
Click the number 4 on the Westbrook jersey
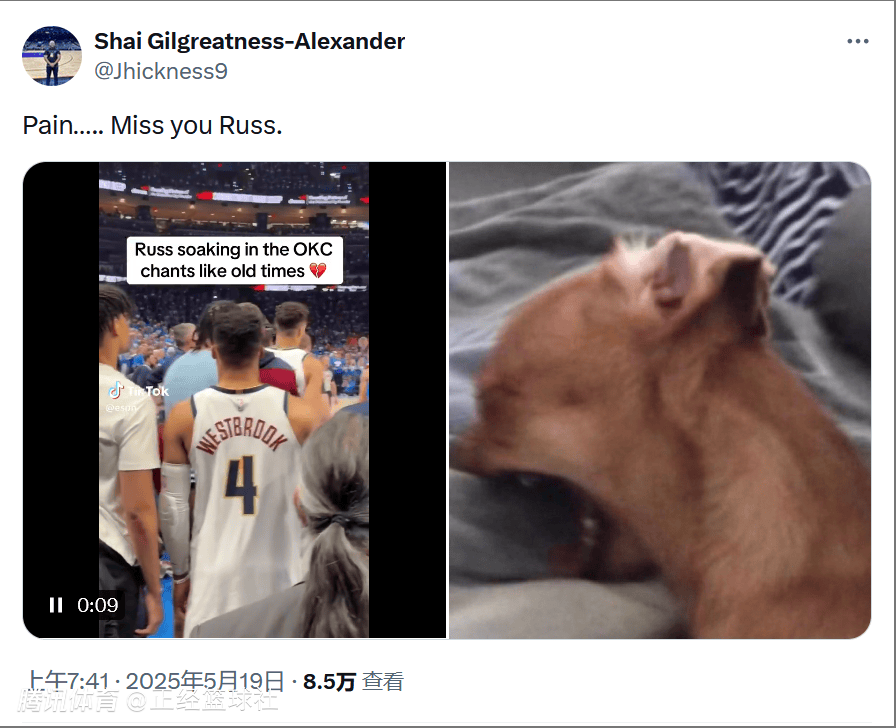coord(241,485)
